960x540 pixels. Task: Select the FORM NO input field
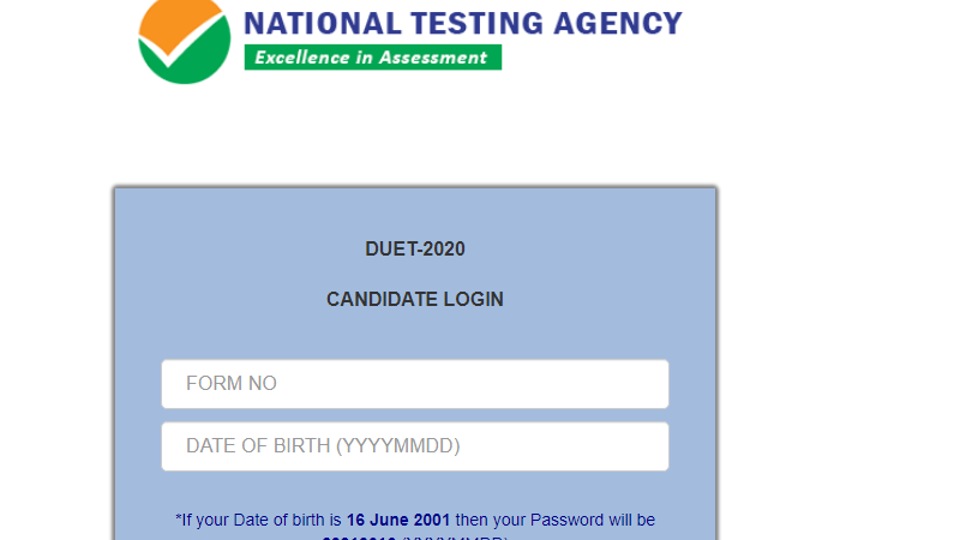415,384
